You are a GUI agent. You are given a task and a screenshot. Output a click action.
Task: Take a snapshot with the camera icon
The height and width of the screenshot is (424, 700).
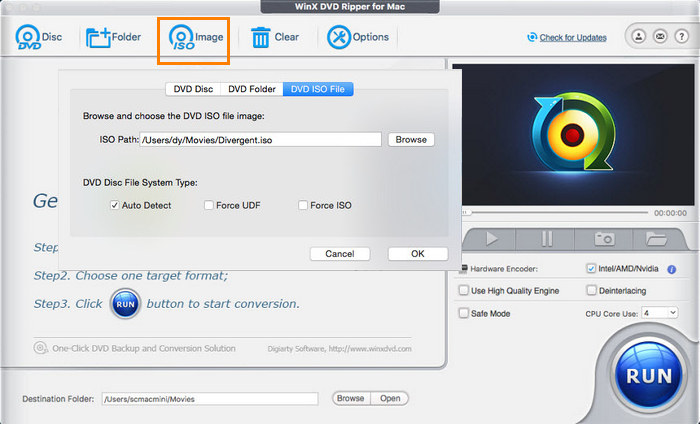click(x=604, y=239)
